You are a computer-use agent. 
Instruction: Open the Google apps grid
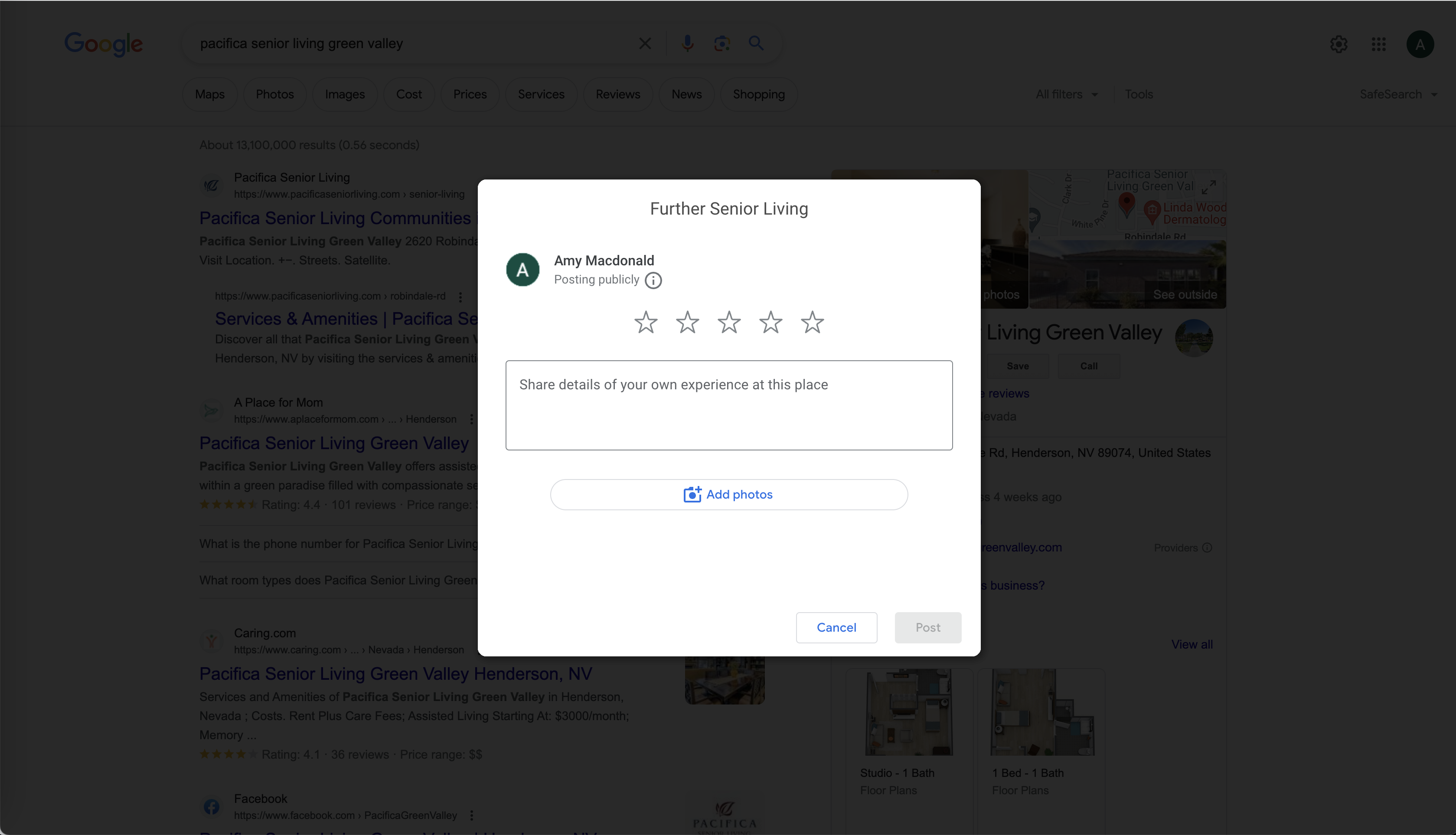tap(1378, 44)
